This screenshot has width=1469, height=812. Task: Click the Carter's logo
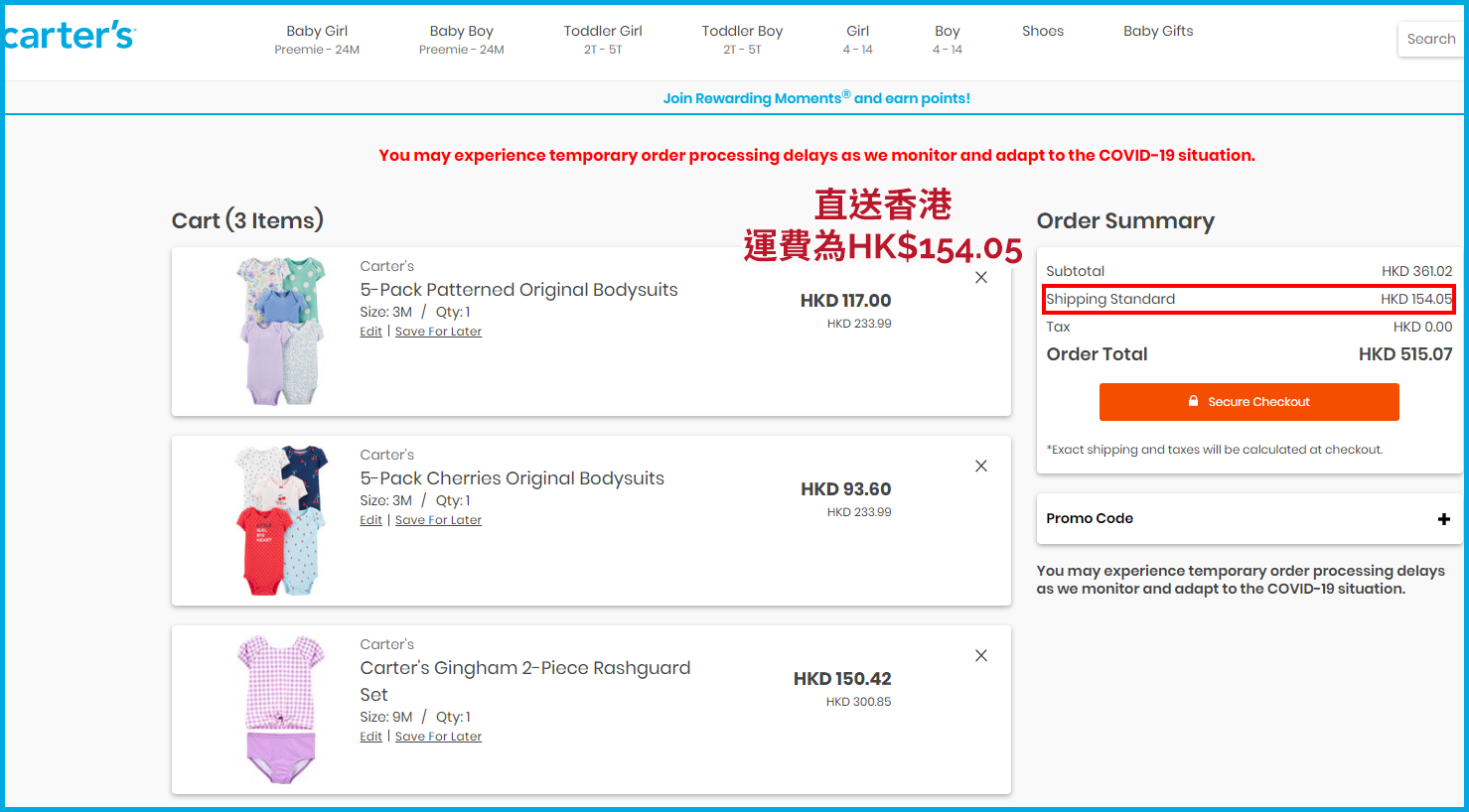69,37
